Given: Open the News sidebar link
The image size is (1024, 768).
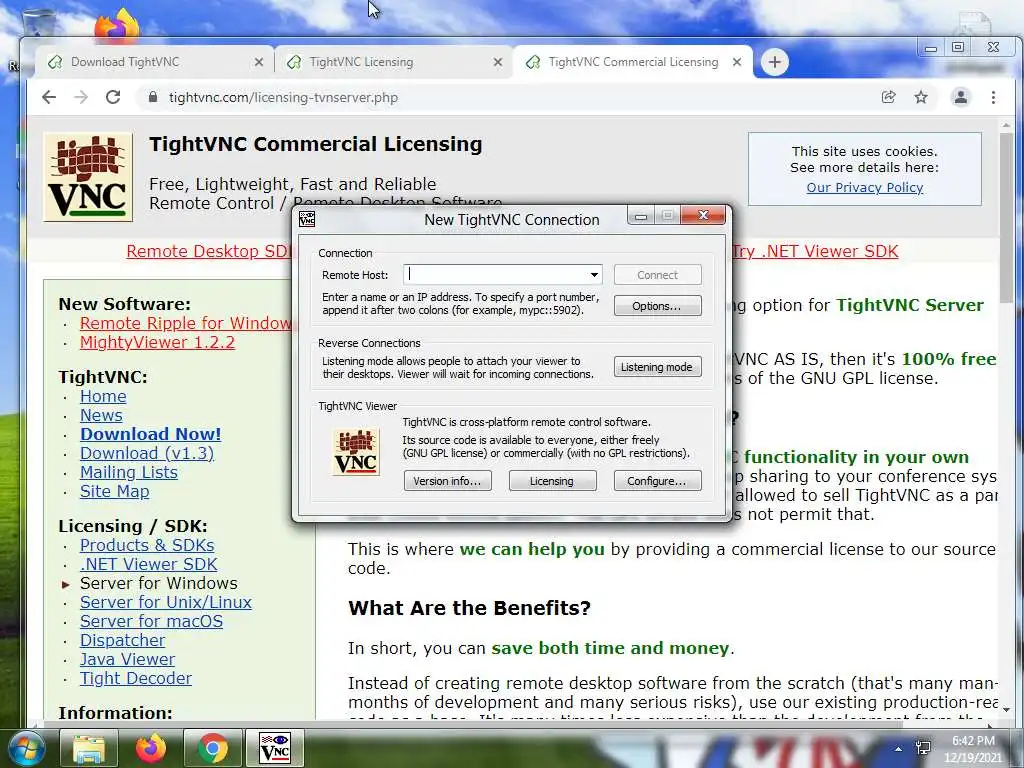Looking at the screenshot, I should (x=101, y=415).
